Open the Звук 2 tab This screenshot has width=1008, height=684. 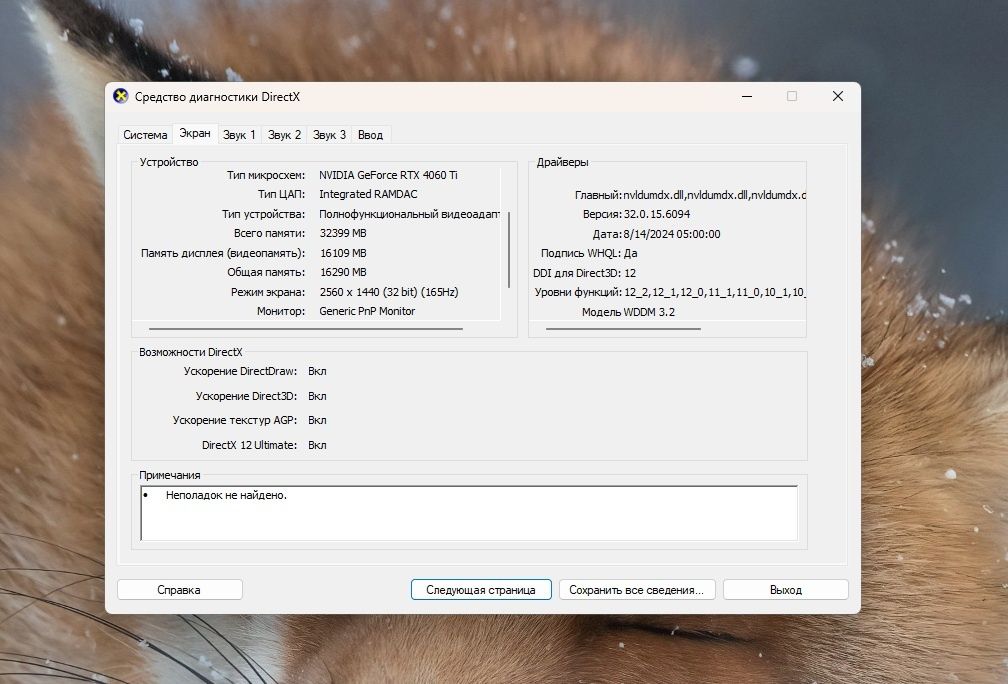pos(284,135)
